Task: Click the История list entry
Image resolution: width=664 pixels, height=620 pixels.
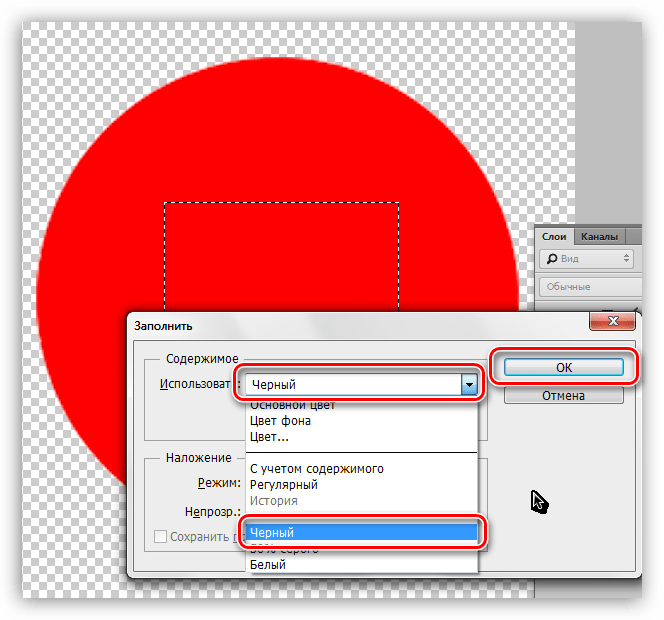Action: tap(362, 501)
